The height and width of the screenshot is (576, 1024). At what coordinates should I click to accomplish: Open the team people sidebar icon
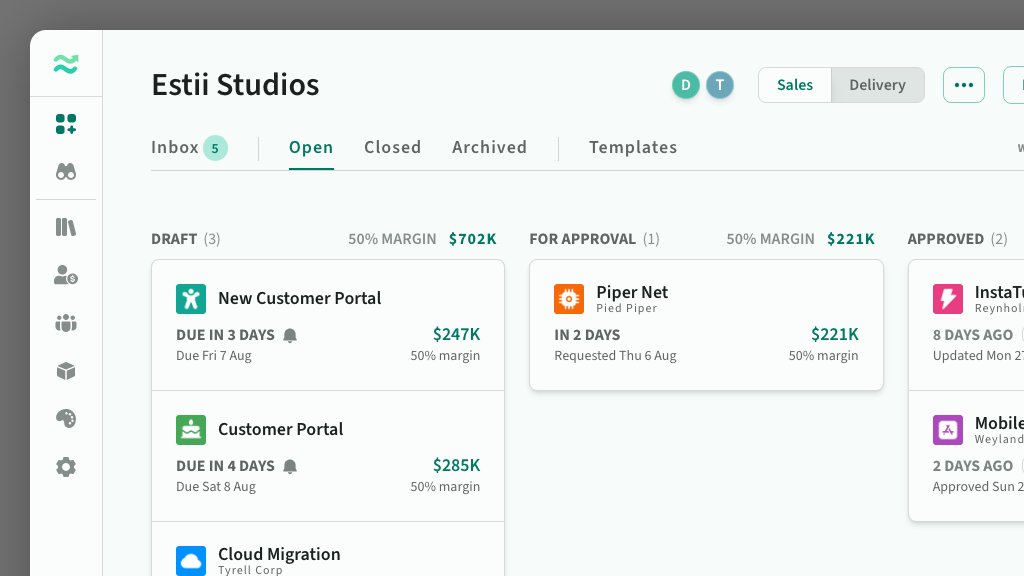[x=66, y=323]
